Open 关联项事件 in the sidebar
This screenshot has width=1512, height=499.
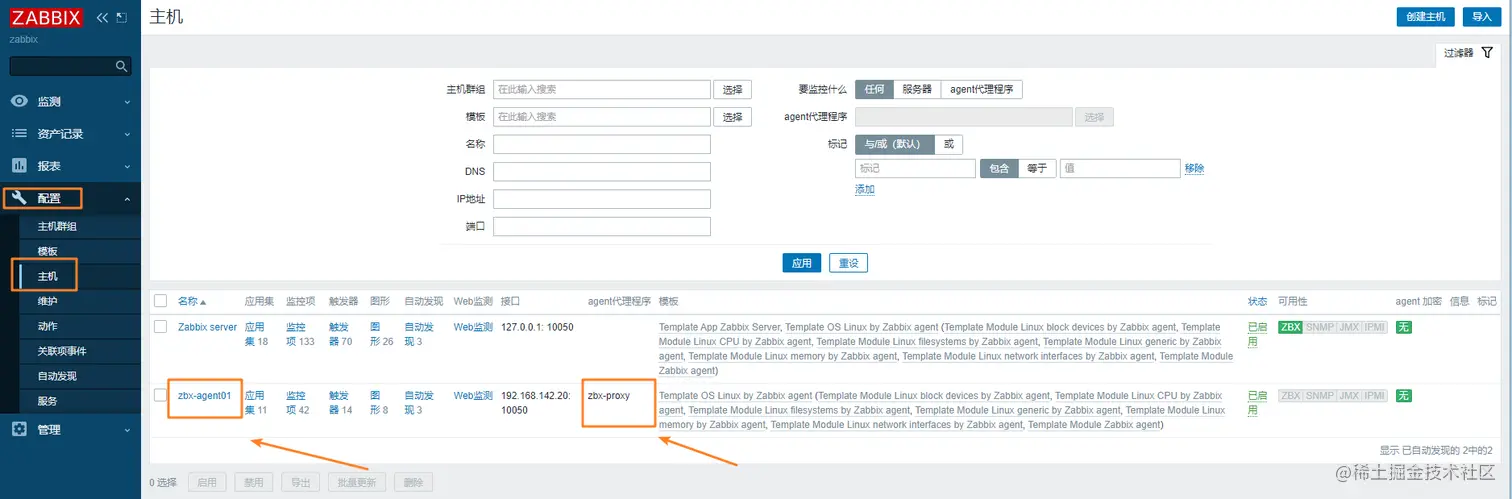[62, 351]
